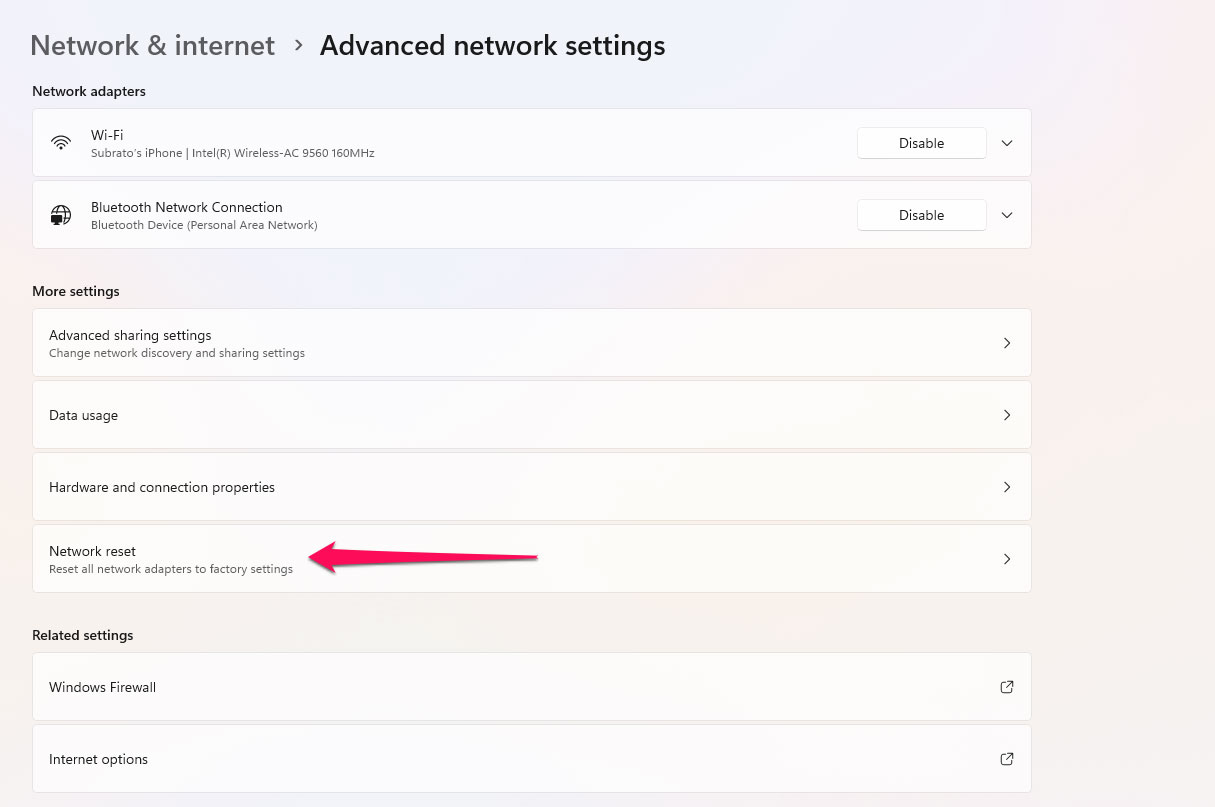View Hardware and connection properties

click(500, 487)
